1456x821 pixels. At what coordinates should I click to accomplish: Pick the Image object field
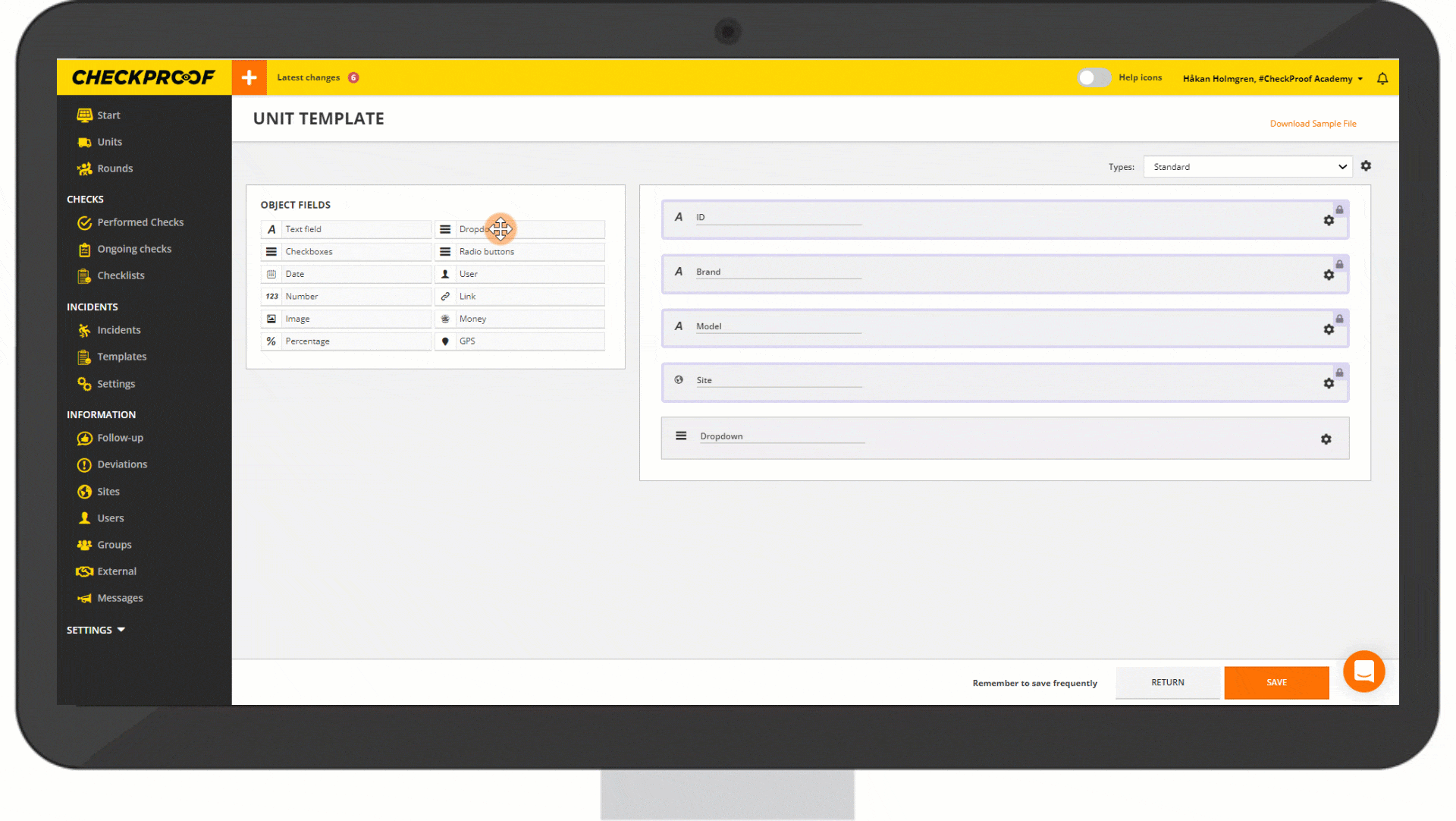pyautogui.click(x=346, y=319)
